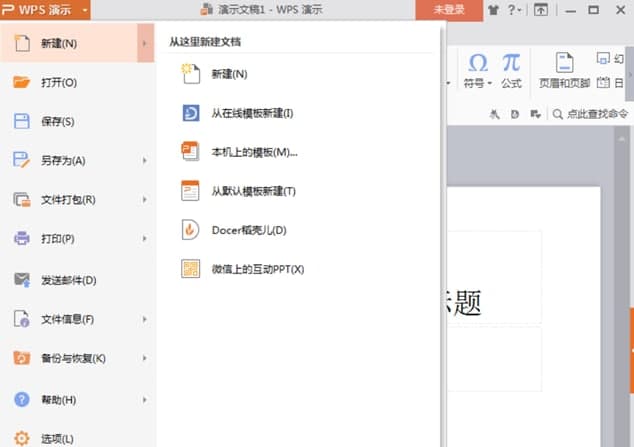Viewport: 634px width, 447px height.
Task: Click the Omega symbol (符号) icon
Action: click(x=477, y=63)
